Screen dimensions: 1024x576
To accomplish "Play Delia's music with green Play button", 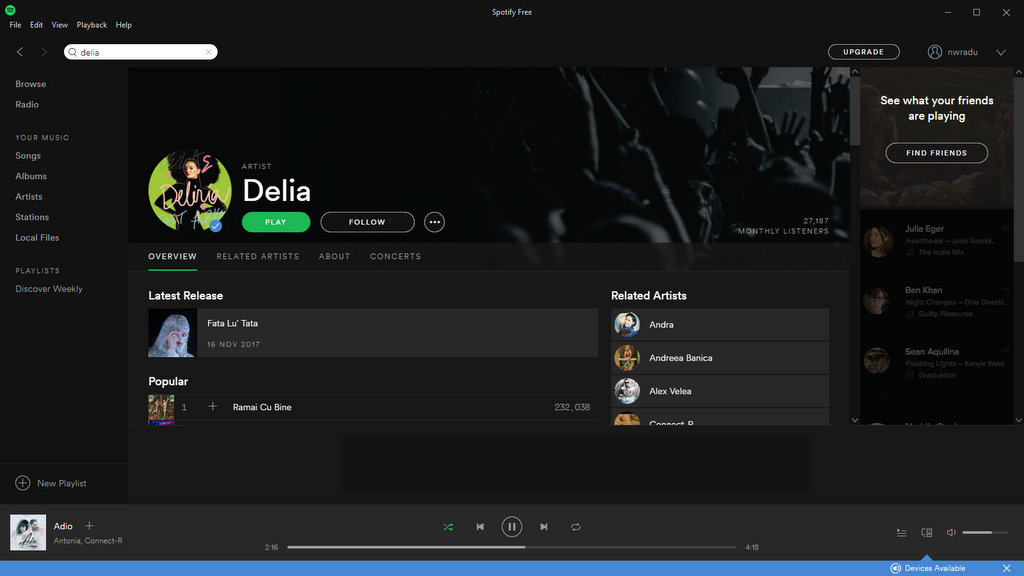I will click(x=276, y=222).
